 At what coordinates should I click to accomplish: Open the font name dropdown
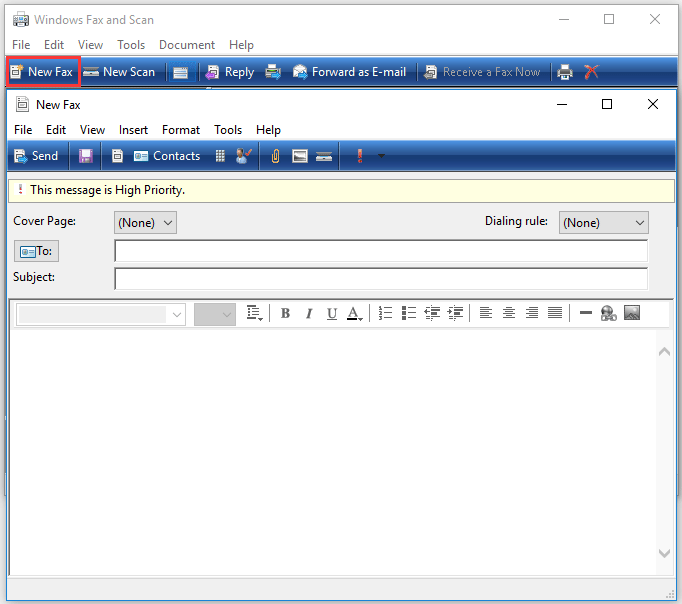(x=102, y=314)
